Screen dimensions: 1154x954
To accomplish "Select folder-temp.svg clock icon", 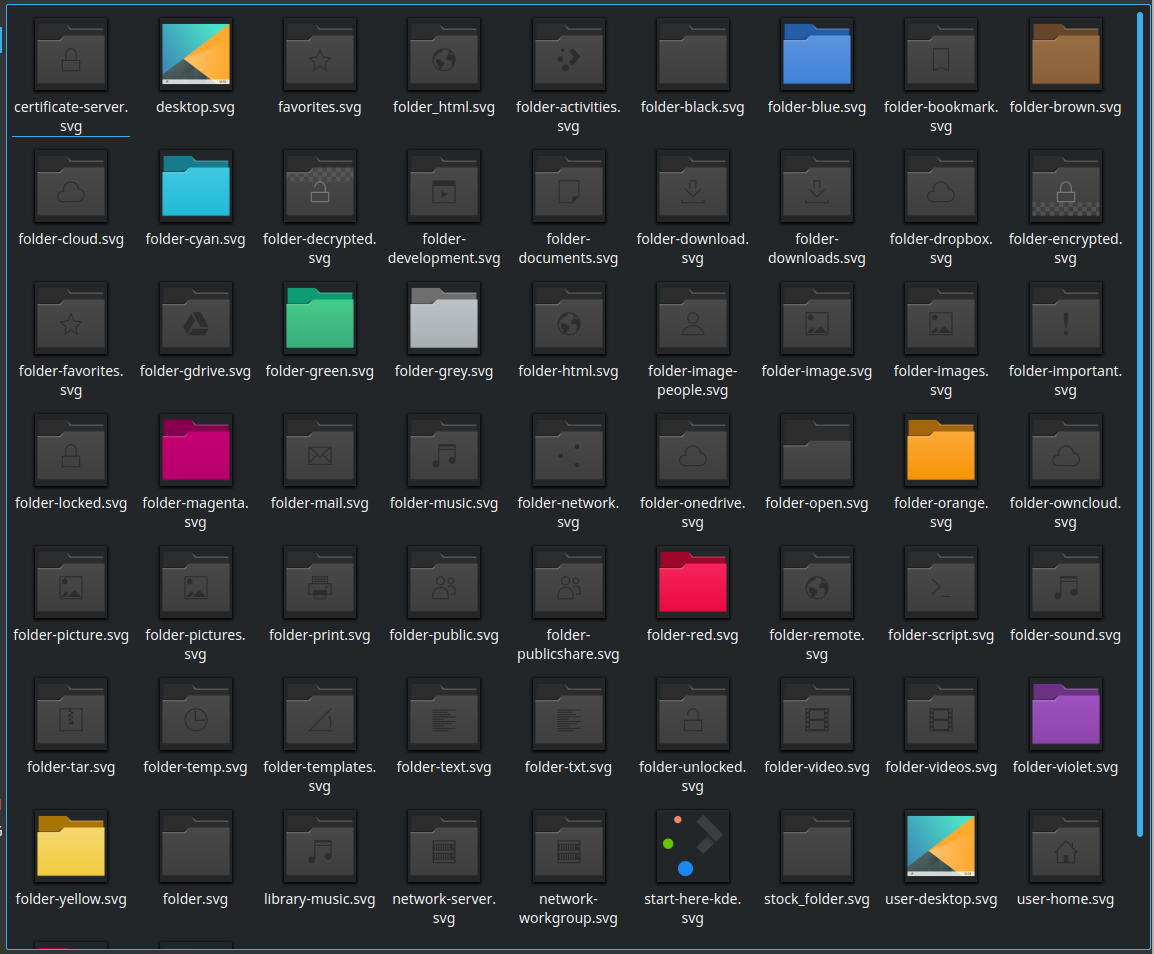I will click(195, 714).
